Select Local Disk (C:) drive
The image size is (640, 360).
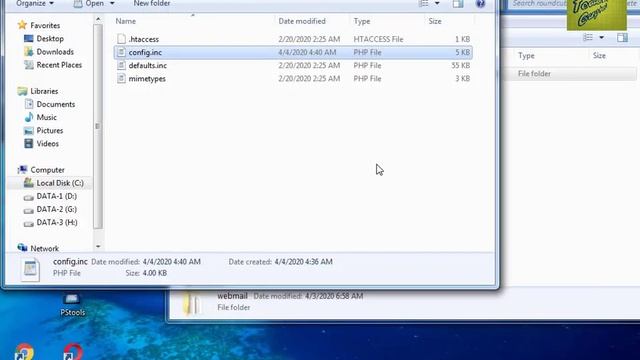click(x=60, y=183)
